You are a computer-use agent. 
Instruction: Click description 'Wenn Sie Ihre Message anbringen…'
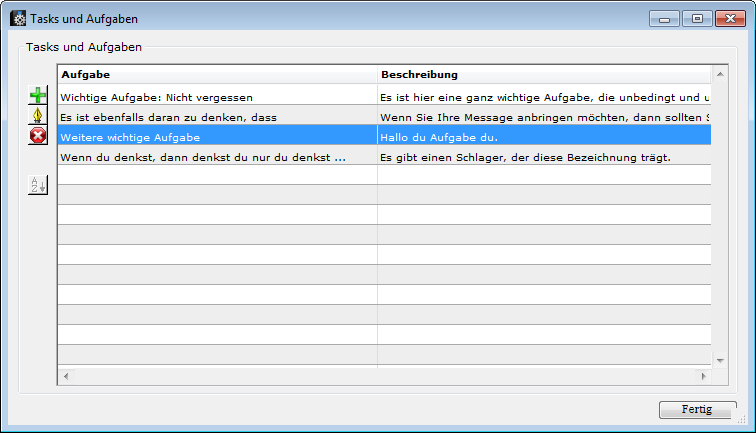coord(543,117)
